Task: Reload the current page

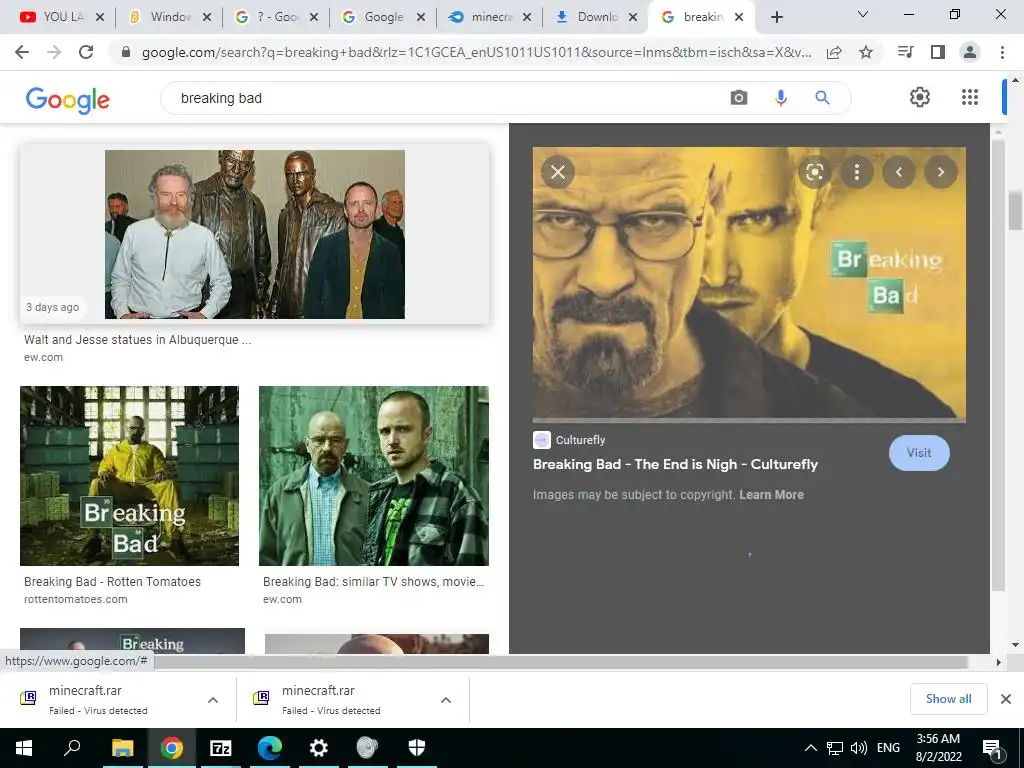Action: (86, 52)
